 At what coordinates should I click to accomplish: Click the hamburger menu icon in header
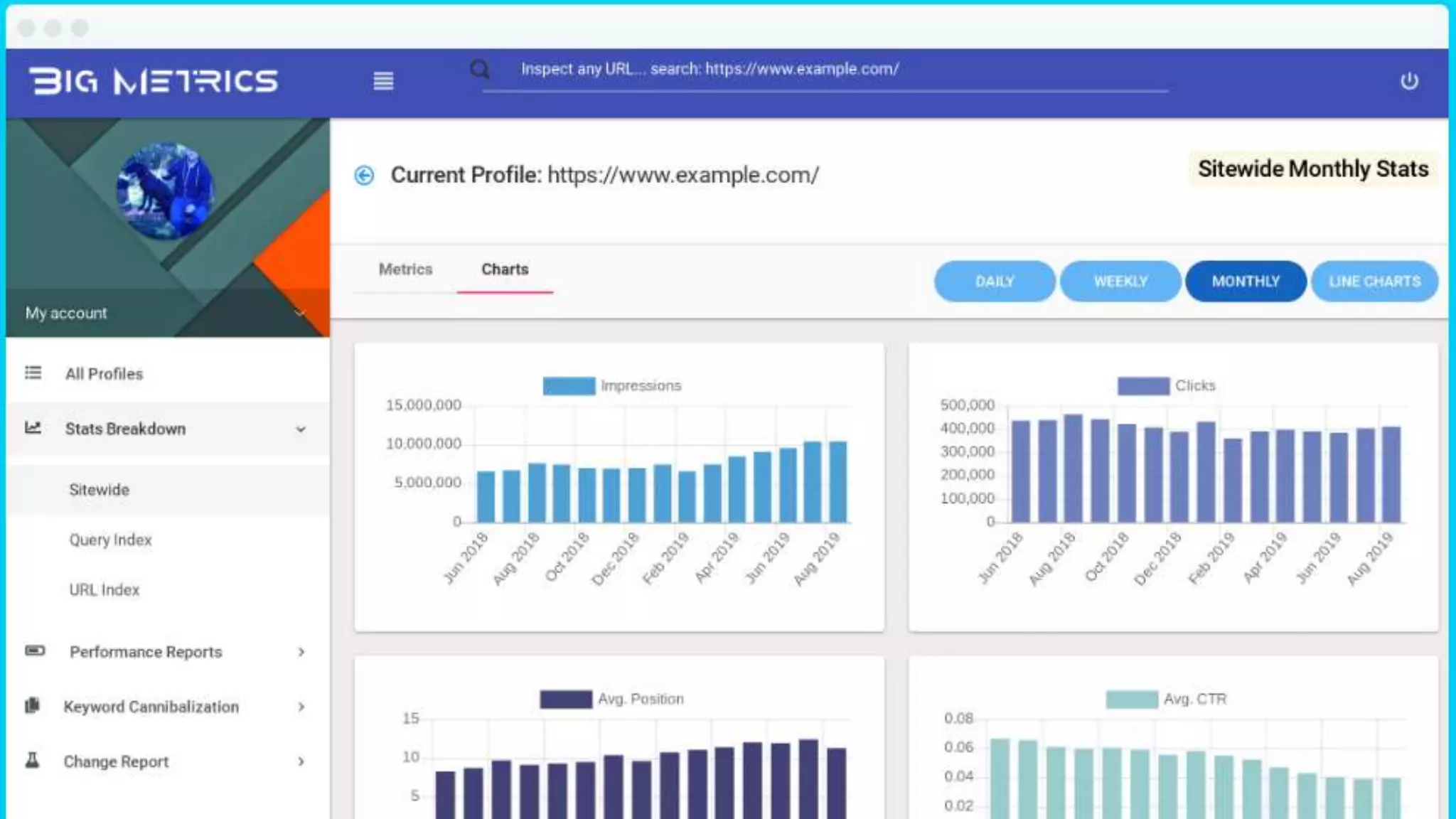pyautogui.click(x=383, y=81)
